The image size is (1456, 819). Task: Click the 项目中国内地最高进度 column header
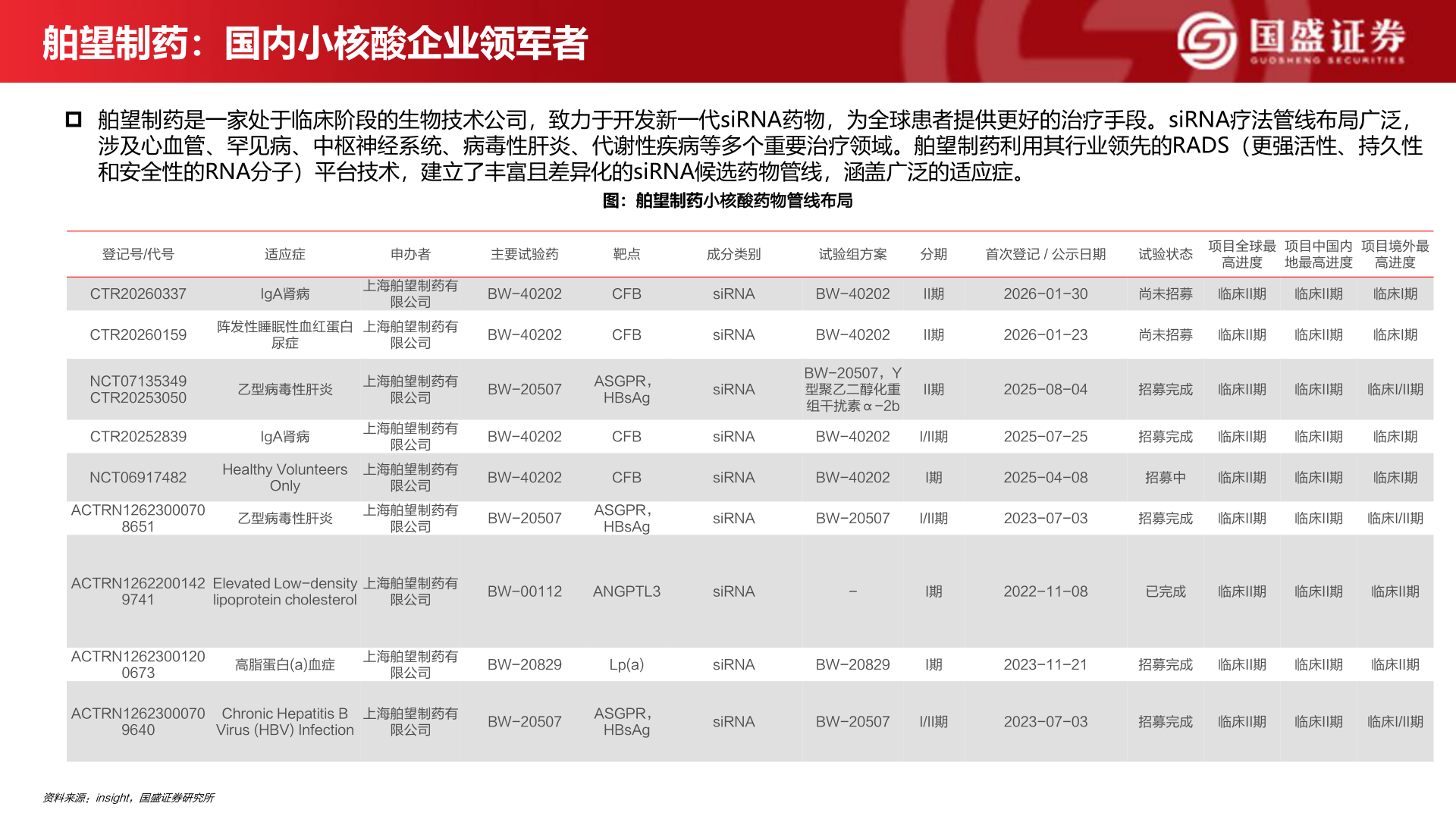click(x=1319, y=254)
